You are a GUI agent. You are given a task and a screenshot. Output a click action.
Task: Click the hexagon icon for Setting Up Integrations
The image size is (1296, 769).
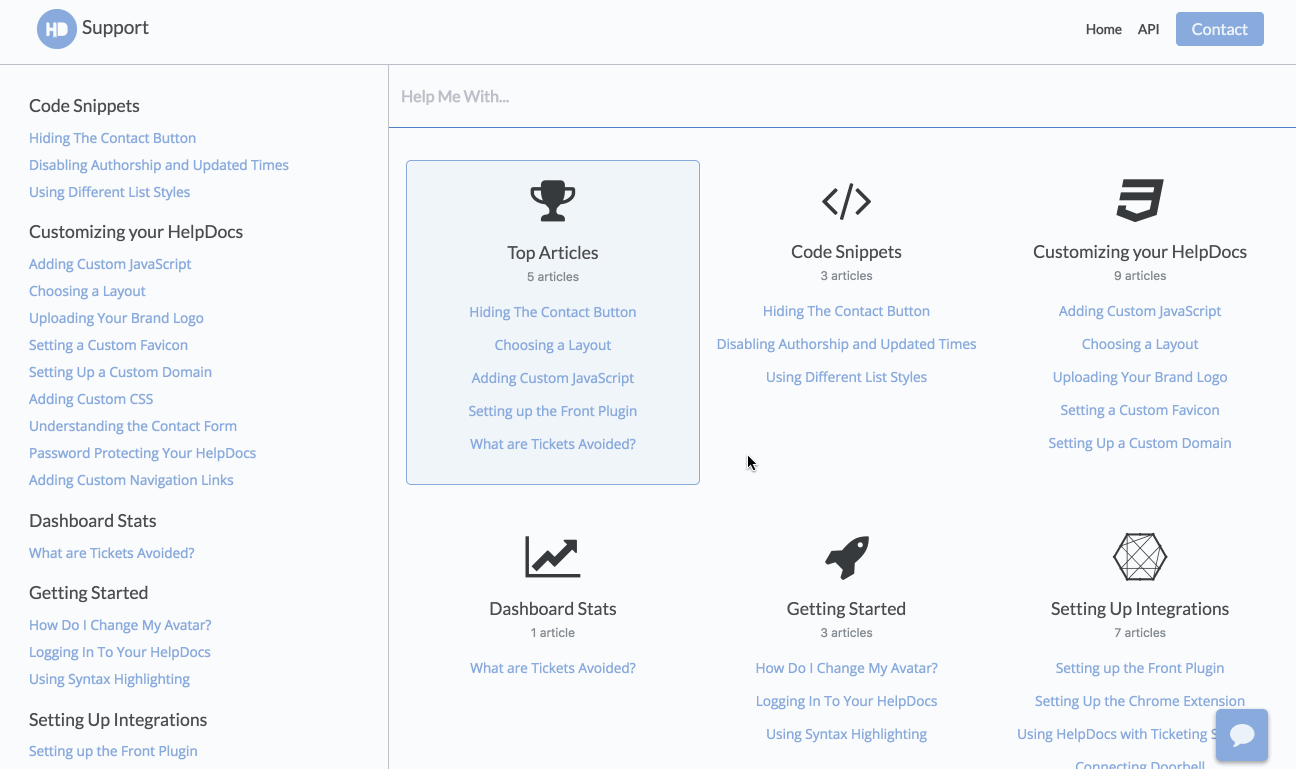(x=1140, y=557)
